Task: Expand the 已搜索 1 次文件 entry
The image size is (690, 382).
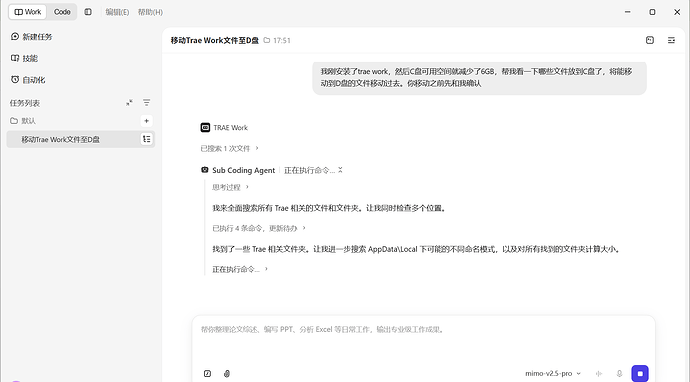Action: pyautogui.click(x=229, y=148)
